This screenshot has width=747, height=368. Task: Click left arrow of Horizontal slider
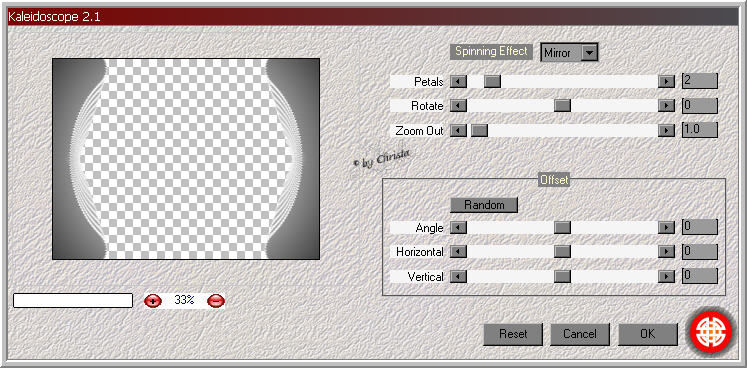tap(458, 251)
